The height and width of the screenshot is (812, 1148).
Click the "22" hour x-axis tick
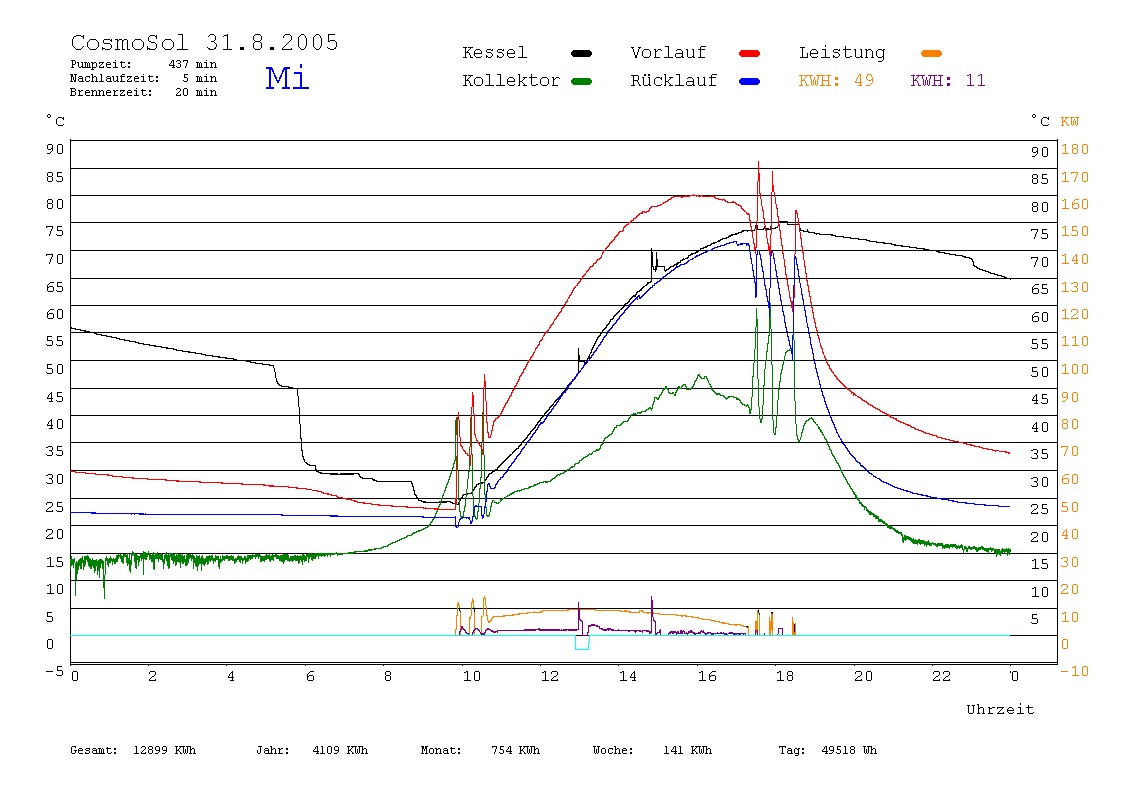pos(942,676)
